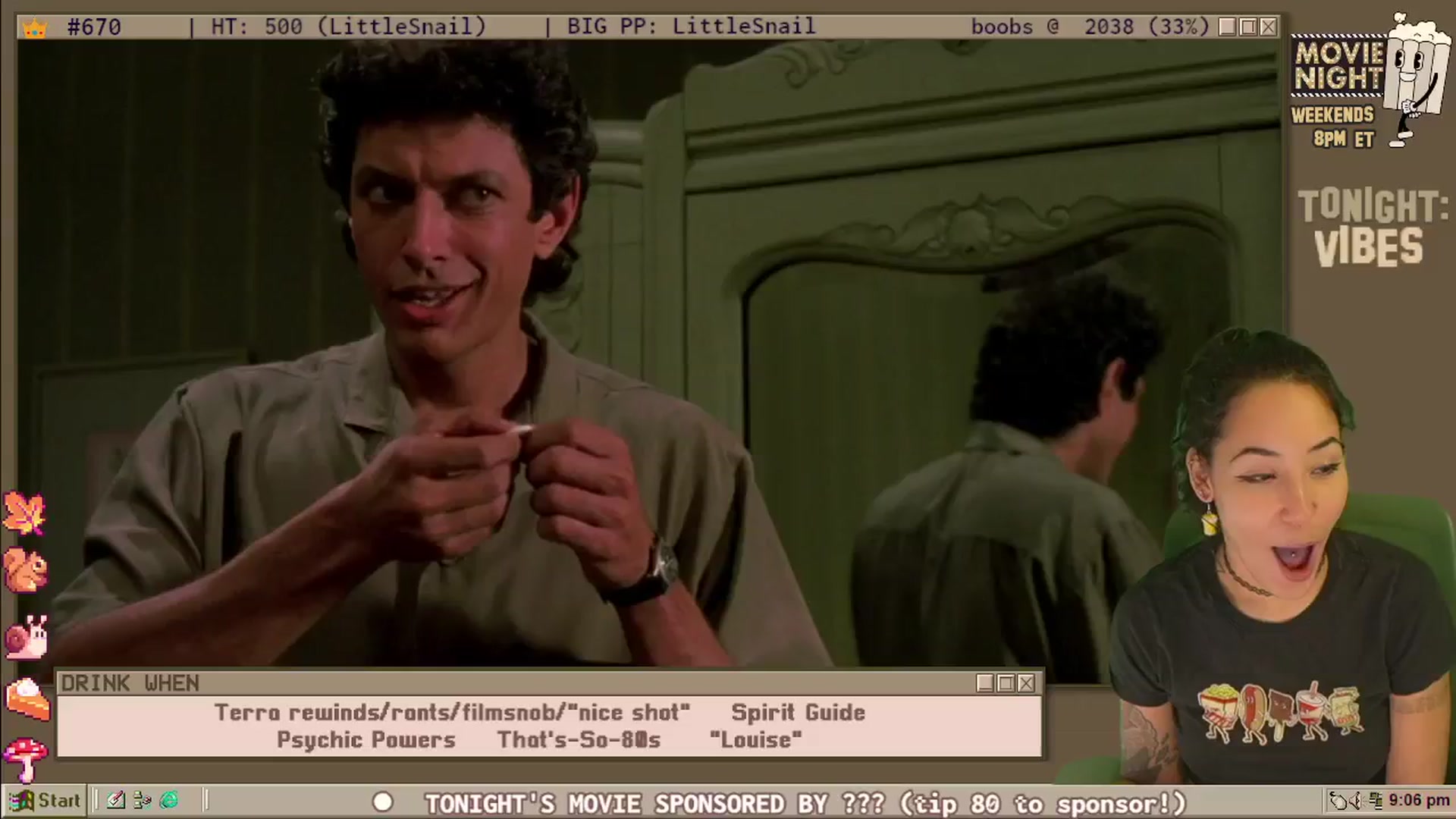Click the "WEEKENDS 8PM ET" schedule text
Viewport: 1456px width, 819px height.
pos(1332,127)
